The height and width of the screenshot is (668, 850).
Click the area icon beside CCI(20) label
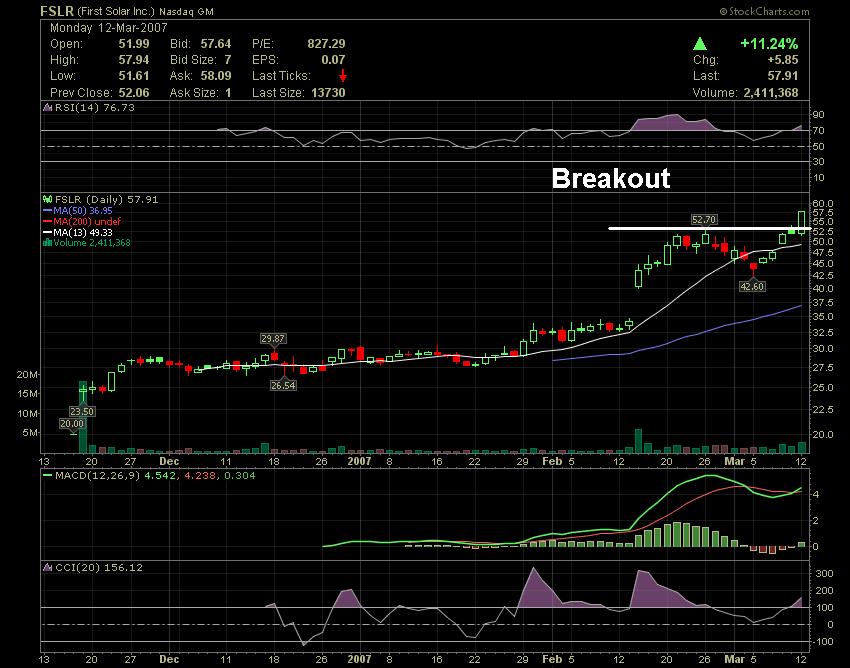tap(48, 568)
